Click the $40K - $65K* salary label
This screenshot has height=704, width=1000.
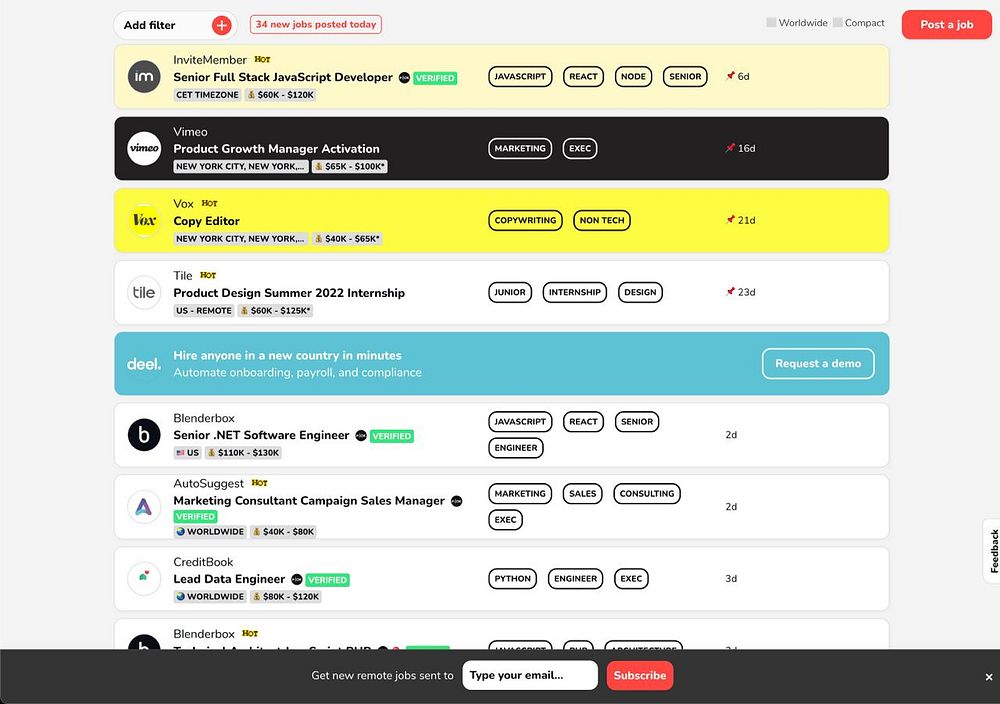(347, 238)
